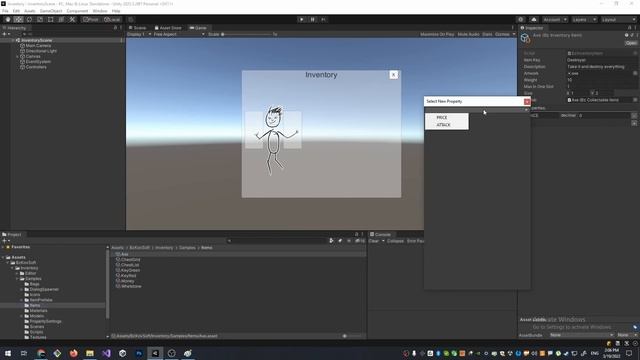The image size is (640, 360).
Task: Toggle Stats overlay in Game view
Action: 487,34
